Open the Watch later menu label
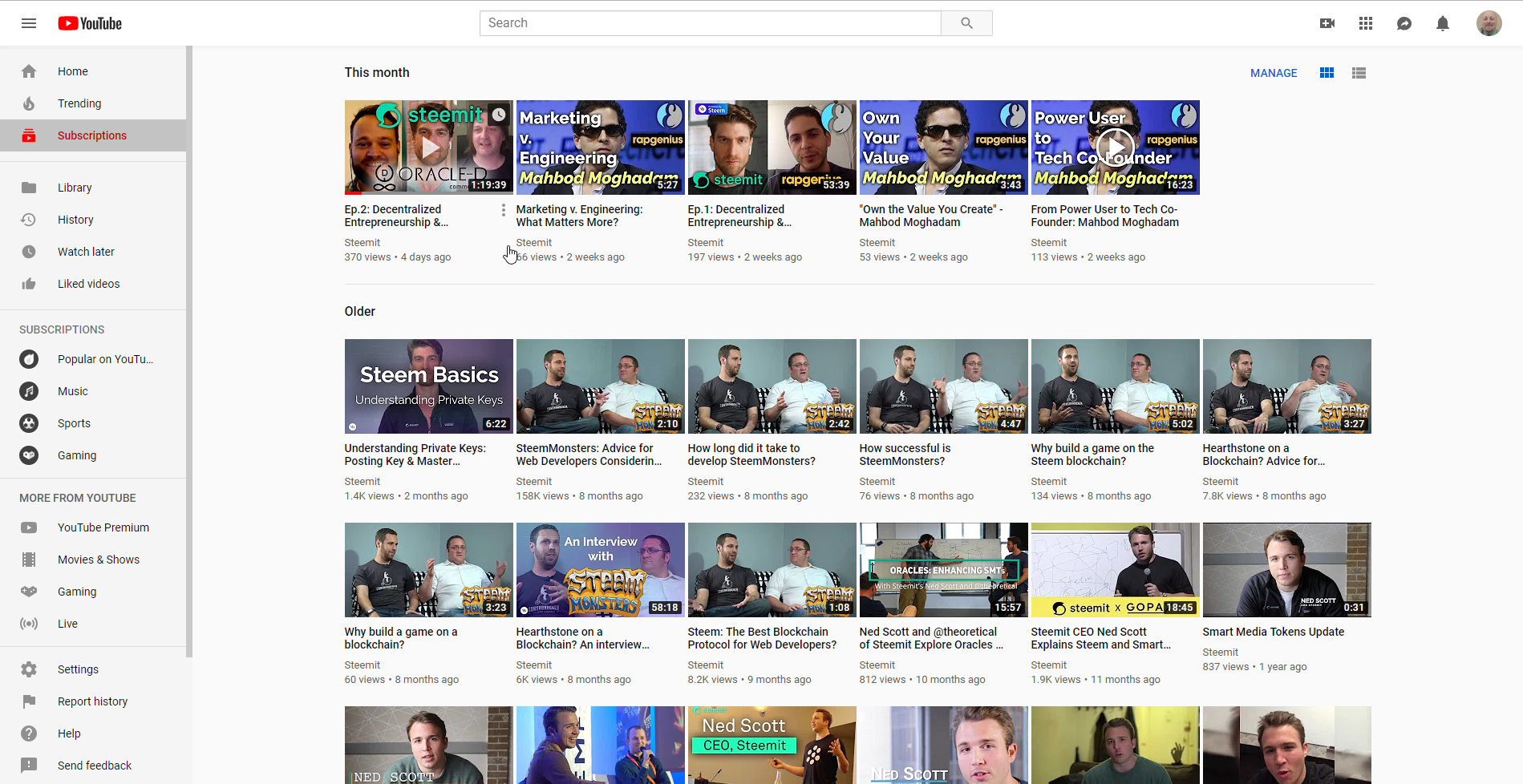 (86, 252)
